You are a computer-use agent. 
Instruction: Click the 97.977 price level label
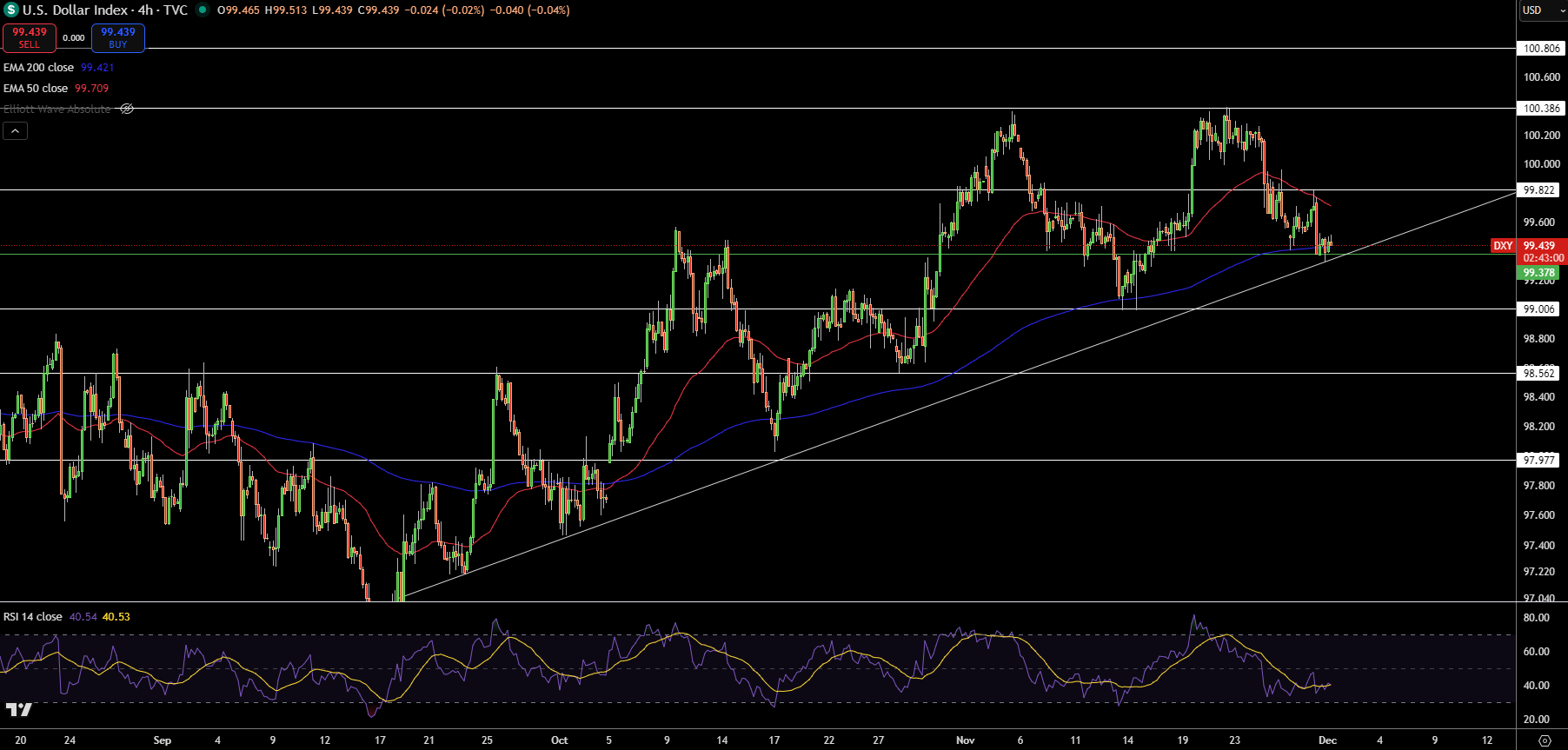1539,461
